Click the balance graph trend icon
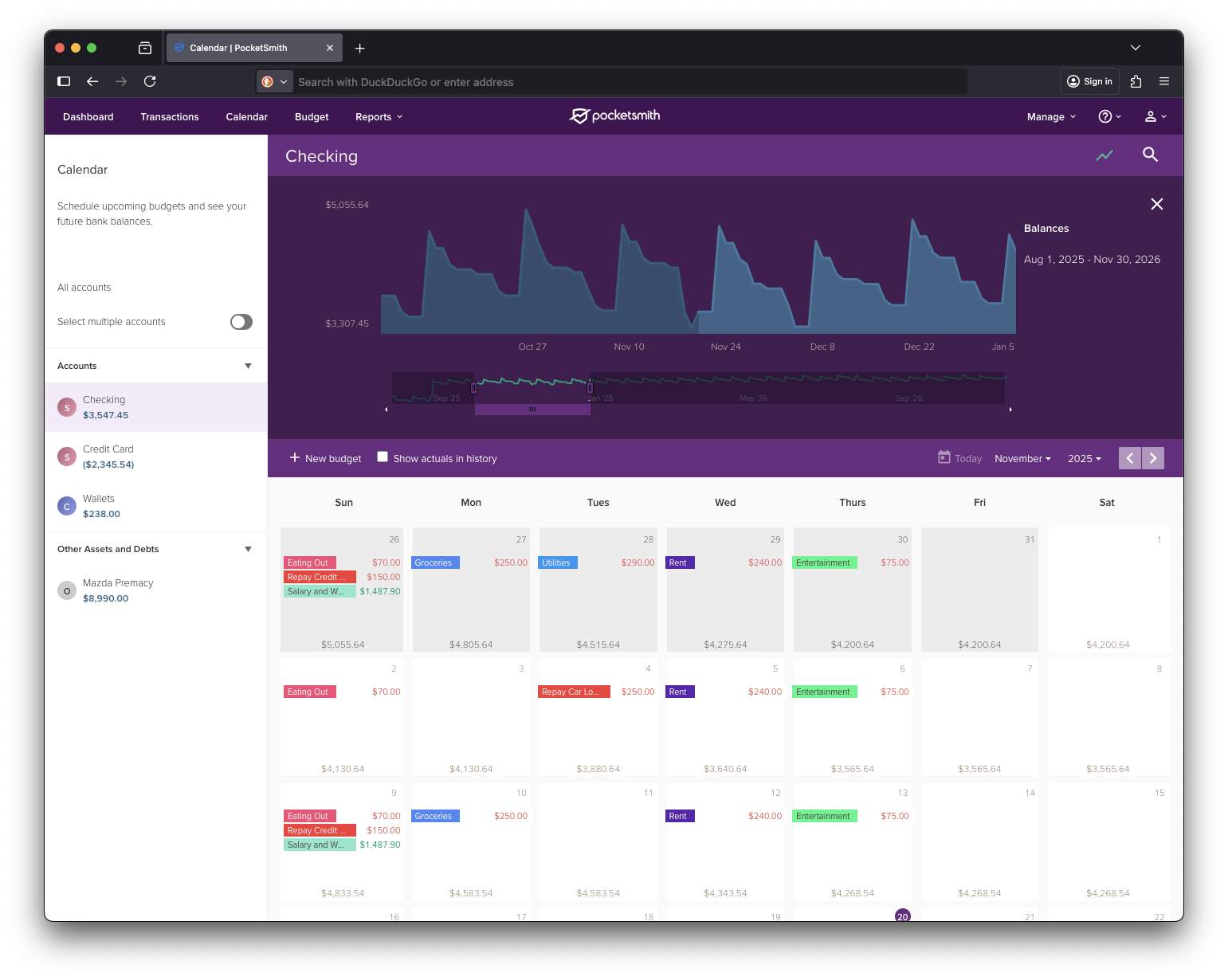 click(1104, 155)
